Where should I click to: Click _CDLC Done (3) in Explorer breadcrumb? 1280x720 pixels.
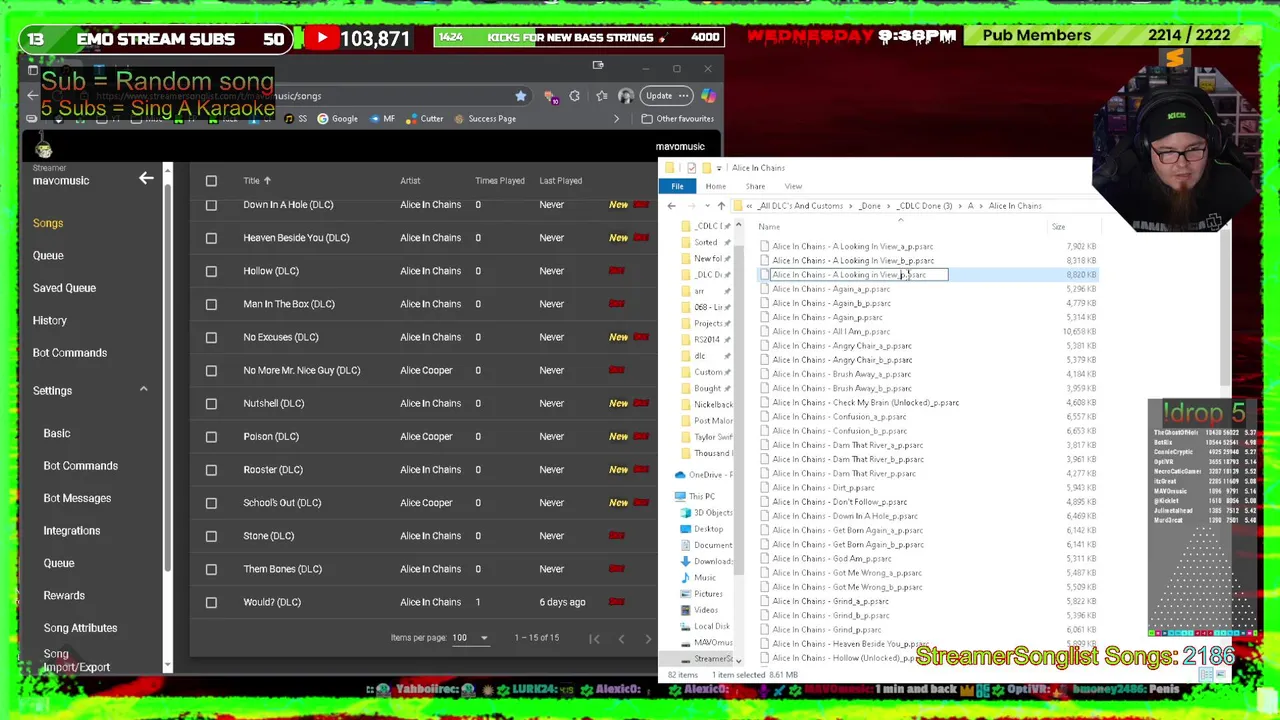click(924, 206)
